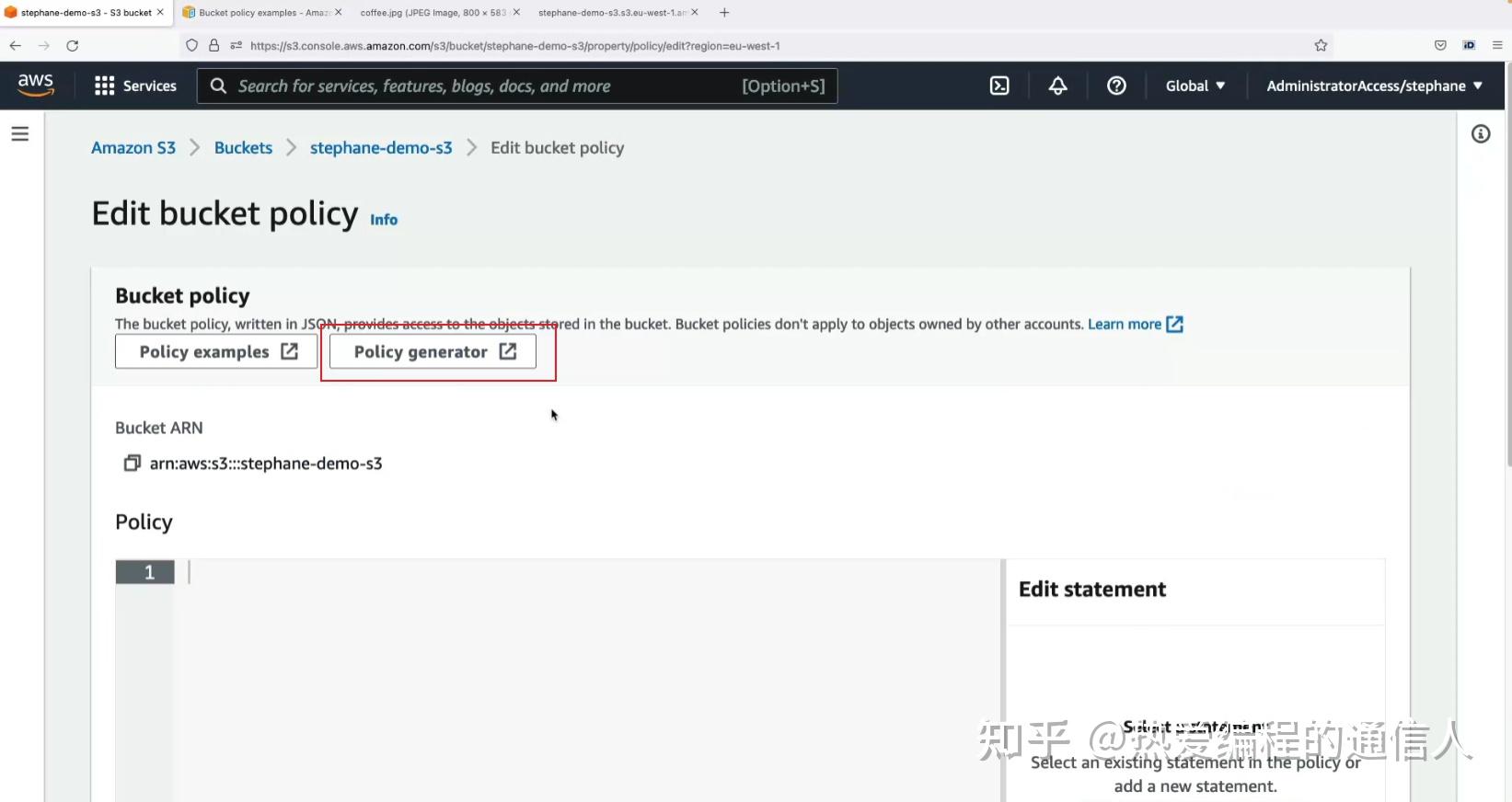Switch to the coffee.jpg image tab
1512x802 pixels.
(x=439, y=13)
